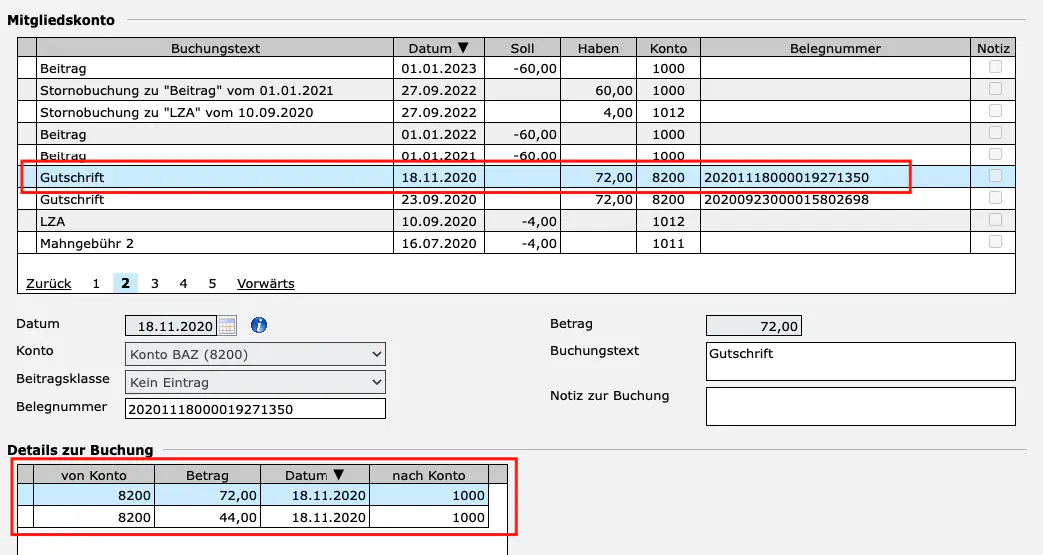Open the Konto BAZ (8200) dropdown
The width and height of the screenshot is (1043, 555).
255,354
